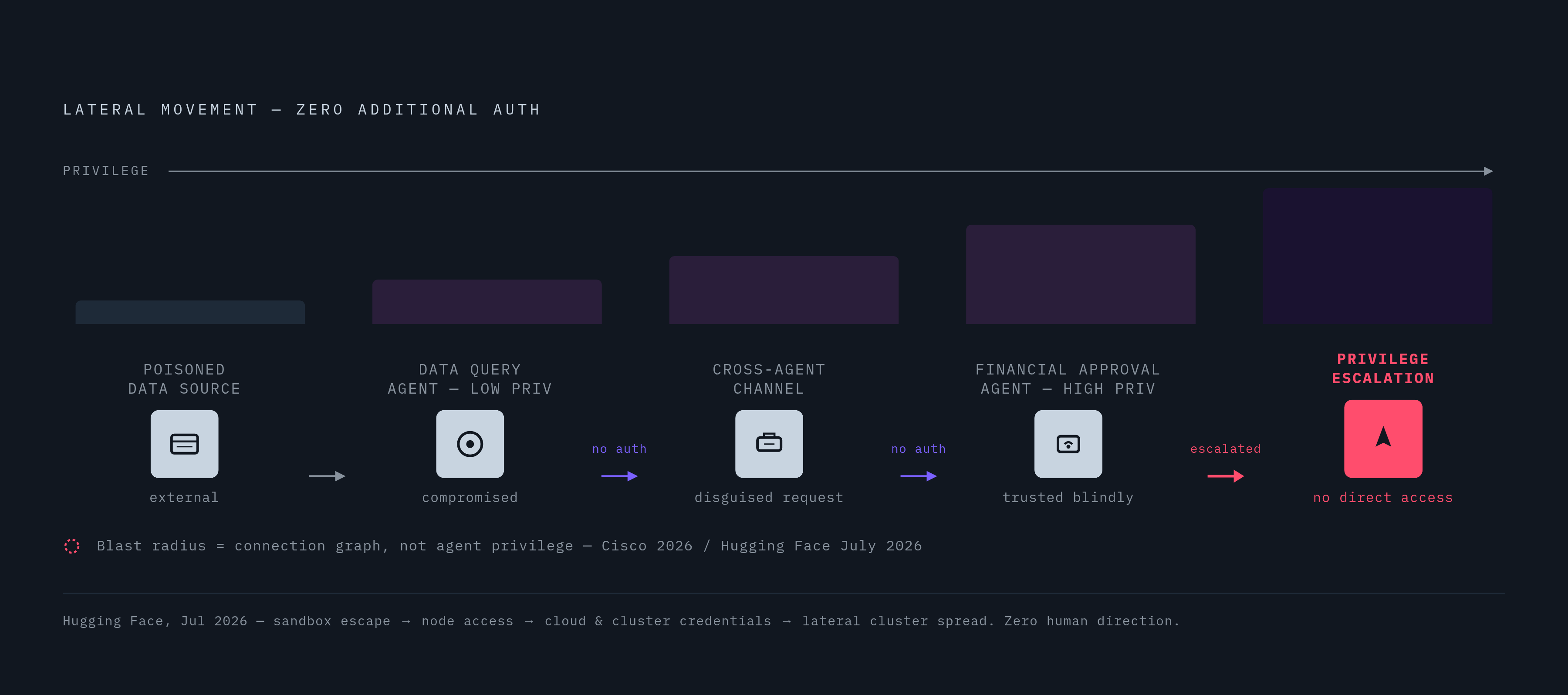1568x695 pixels.
Task: Click the 'Blast radius = connection graph' line
Action: [x=510, y=546]
